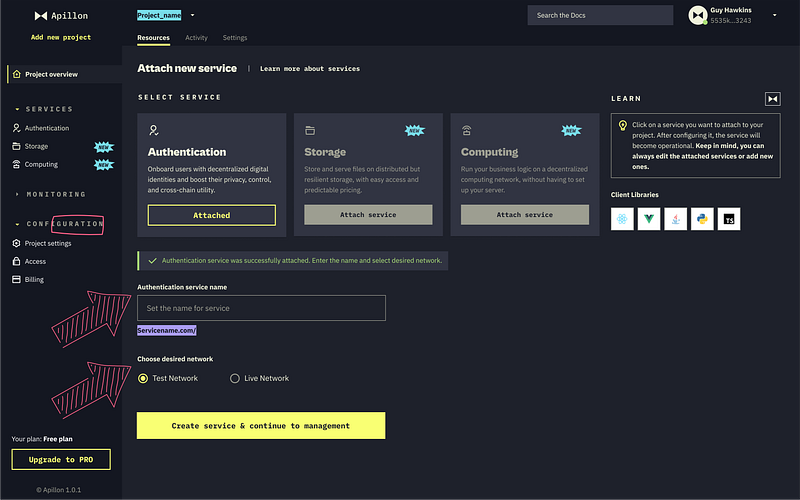Screen dimensions: 800x500
Task: Click the Apillon 1.0.1 version text
Action: tap(59, 490)
